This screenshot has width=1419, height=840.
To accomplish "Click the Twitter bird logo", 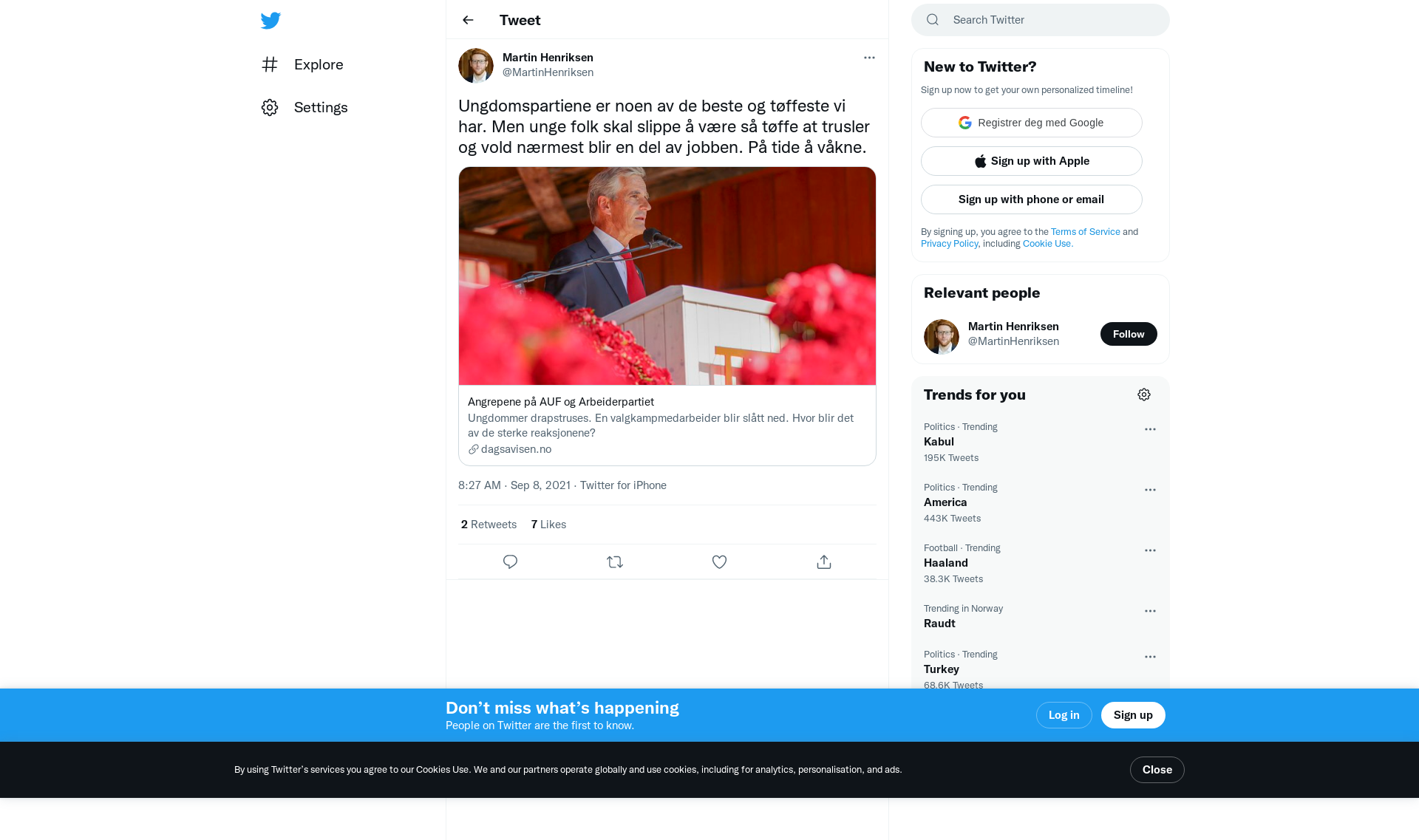I will [270, 20].
